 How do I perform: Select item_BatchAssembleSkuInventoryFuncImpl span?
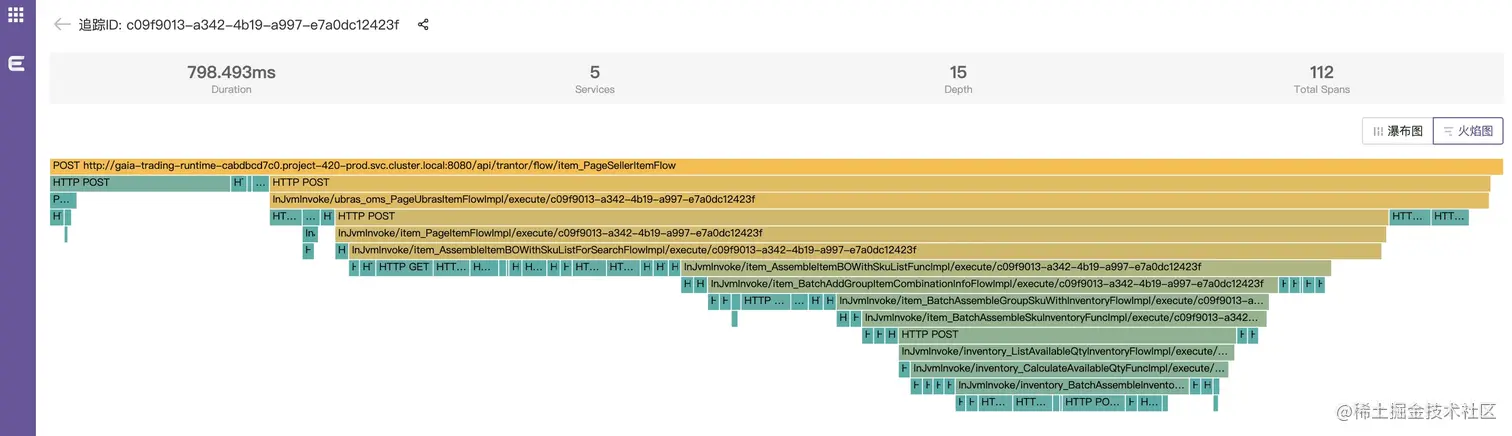pos(1064,318)
